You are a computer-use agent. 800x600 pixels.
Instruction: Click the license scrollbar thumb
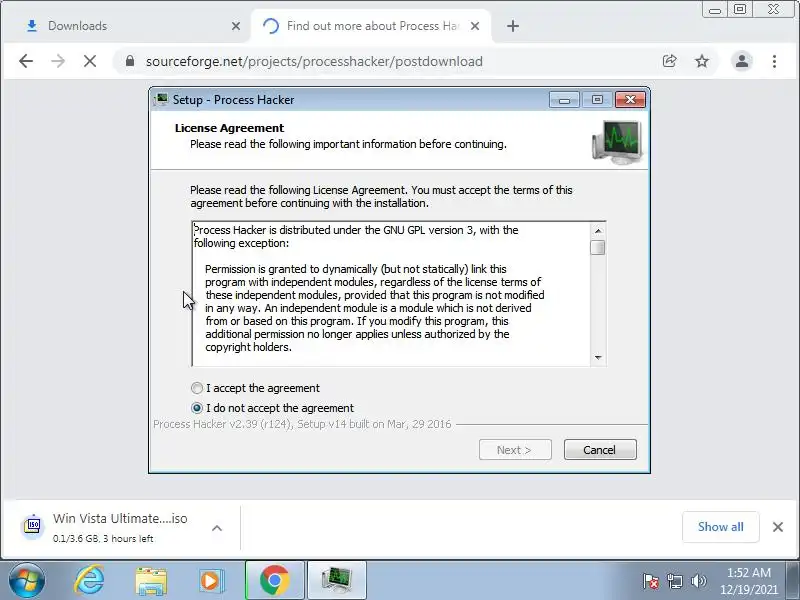[x=598, y=247]
